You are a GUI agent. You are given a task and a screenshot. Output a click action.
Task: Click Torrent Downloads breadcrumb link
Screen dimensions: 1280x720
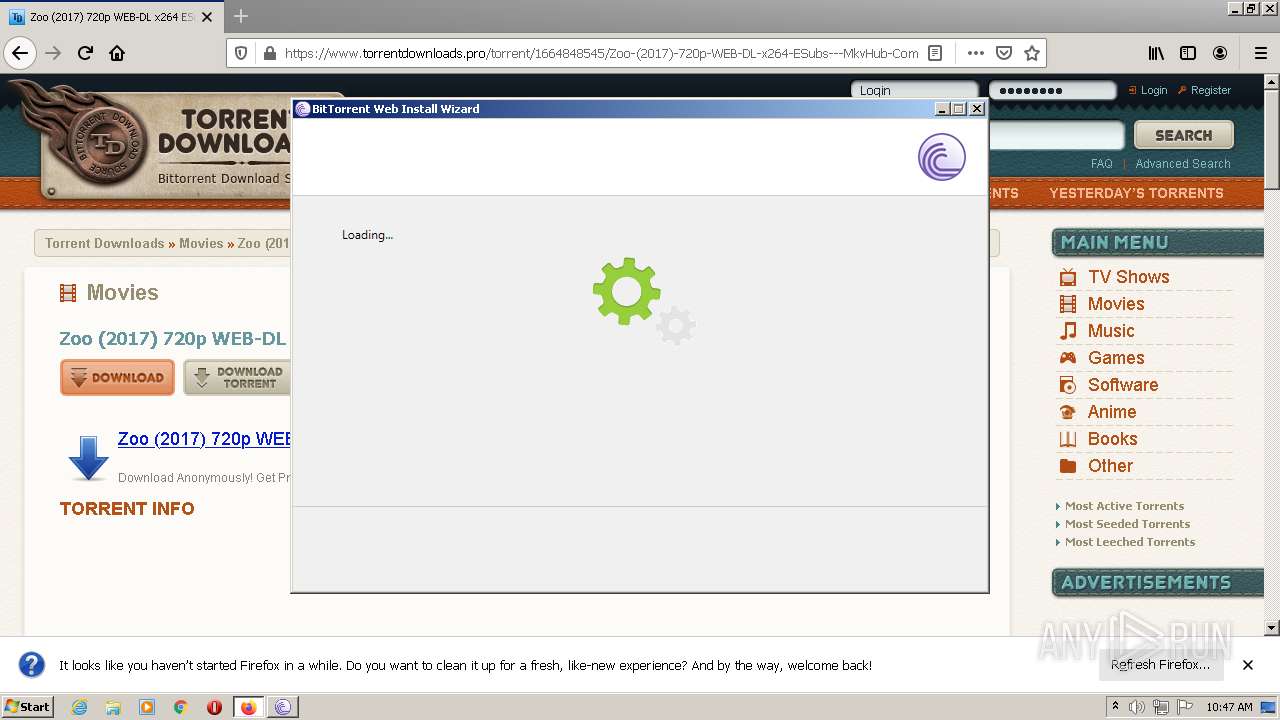pos(104,243)
